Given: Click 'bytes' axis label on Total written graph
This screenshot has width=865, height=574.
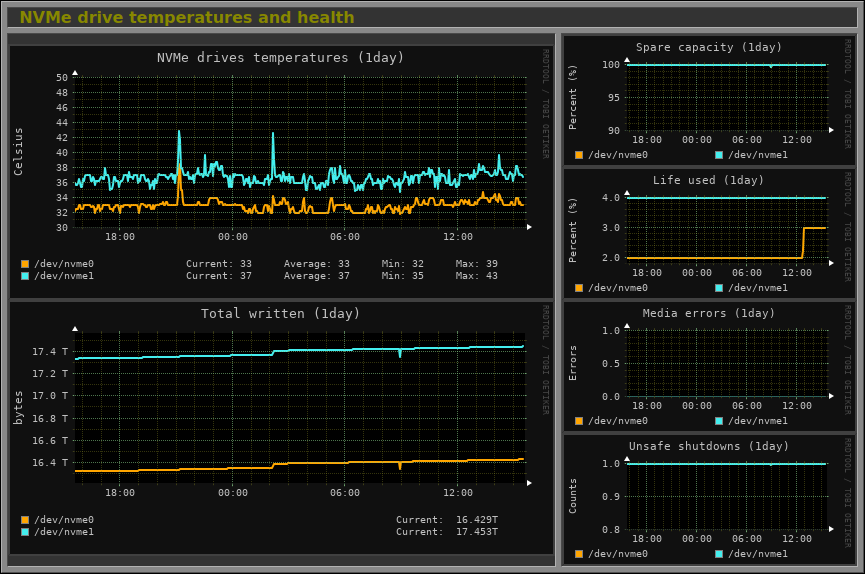Looking at the screenshot, I should (x=19, y=408).
